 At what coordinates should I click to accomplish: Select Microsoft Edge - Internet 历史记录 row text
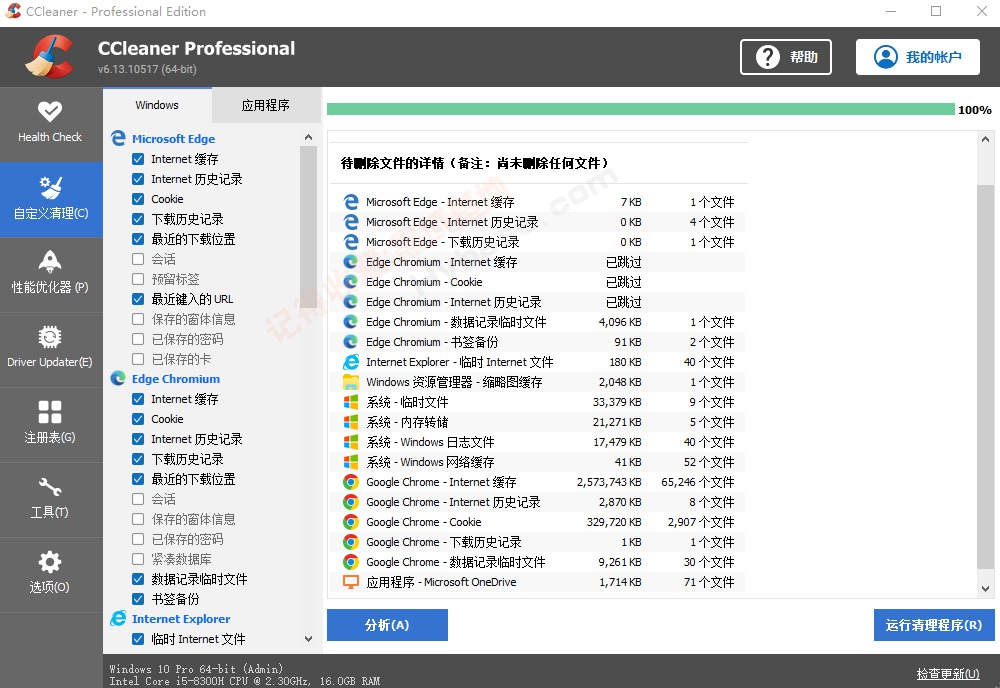(452, 222)
